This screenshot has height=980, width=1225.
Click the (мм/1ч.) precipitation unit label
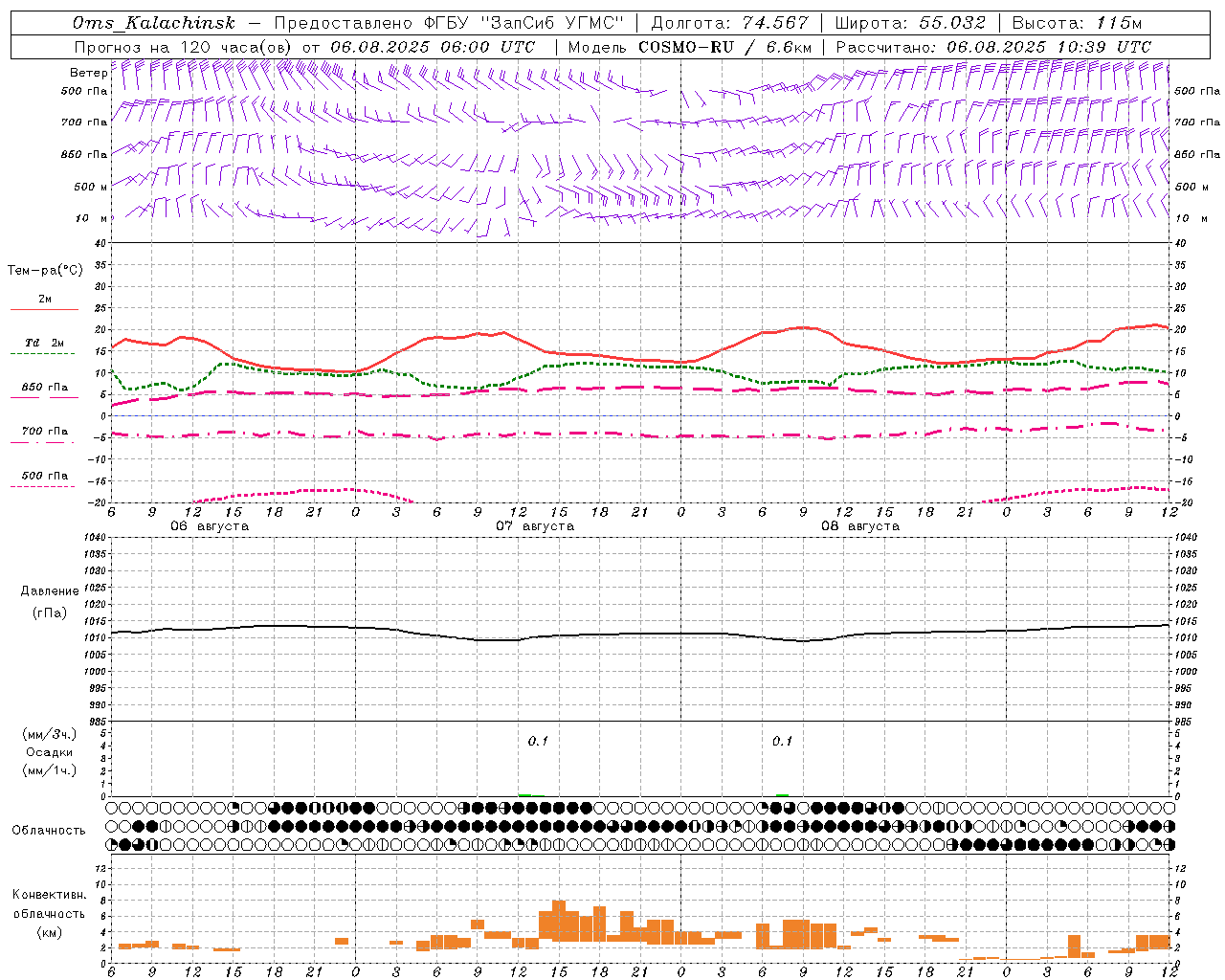pyautogui.click(x=50, y=770)
